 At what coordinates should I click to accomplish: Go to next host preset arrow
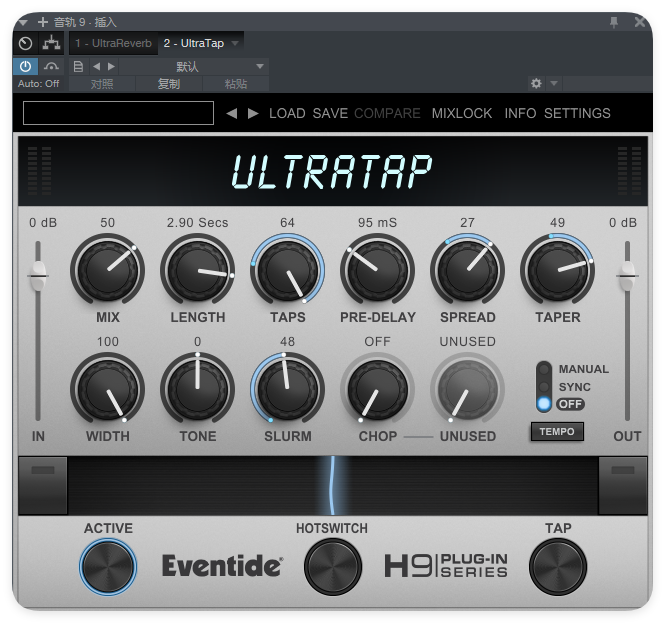point(111,67)
